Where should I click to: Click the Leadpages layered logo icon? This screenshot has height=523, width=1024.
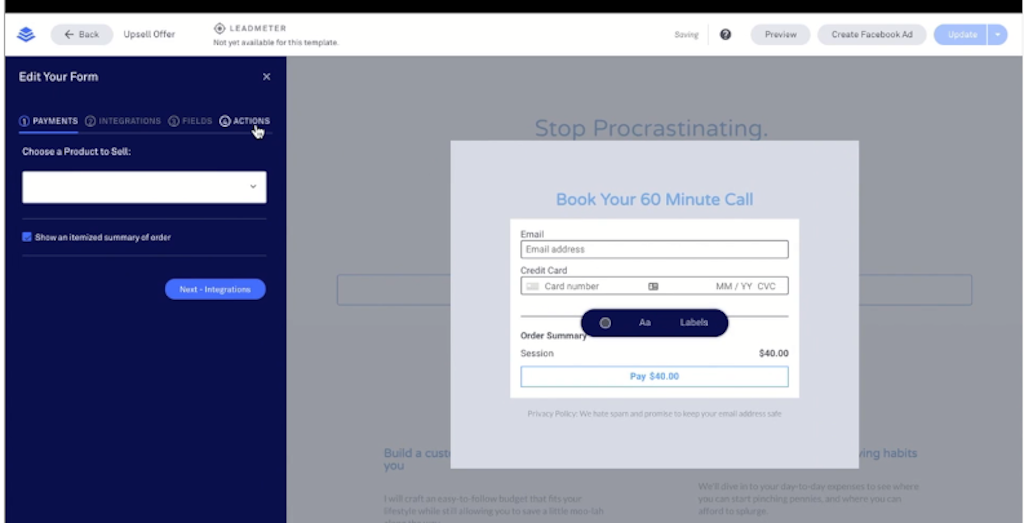[x=26, y=35]
